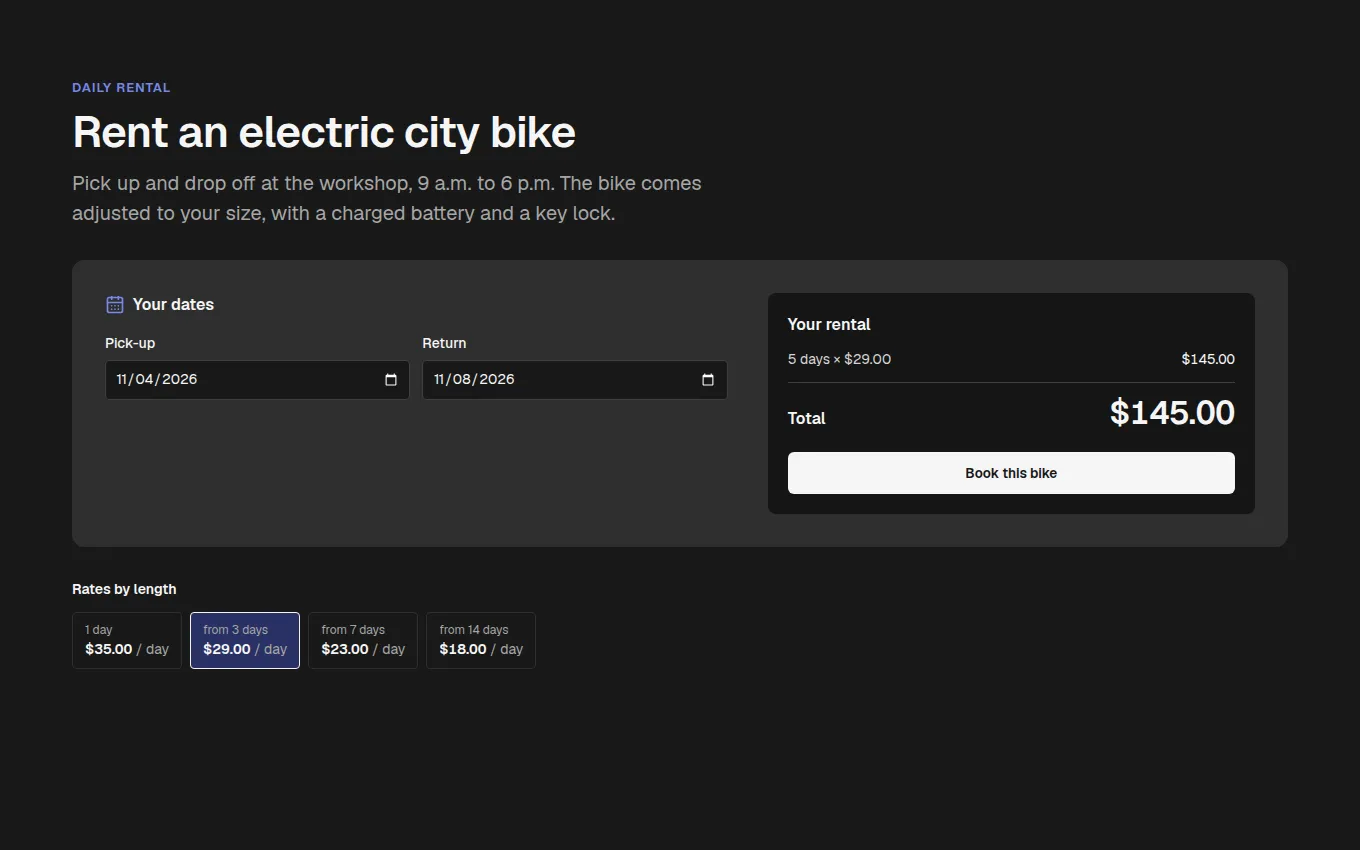Click the Return date field showing 11/08/2026
Viewport: 1360px width, 850px height.
click(x=575, y=380)
